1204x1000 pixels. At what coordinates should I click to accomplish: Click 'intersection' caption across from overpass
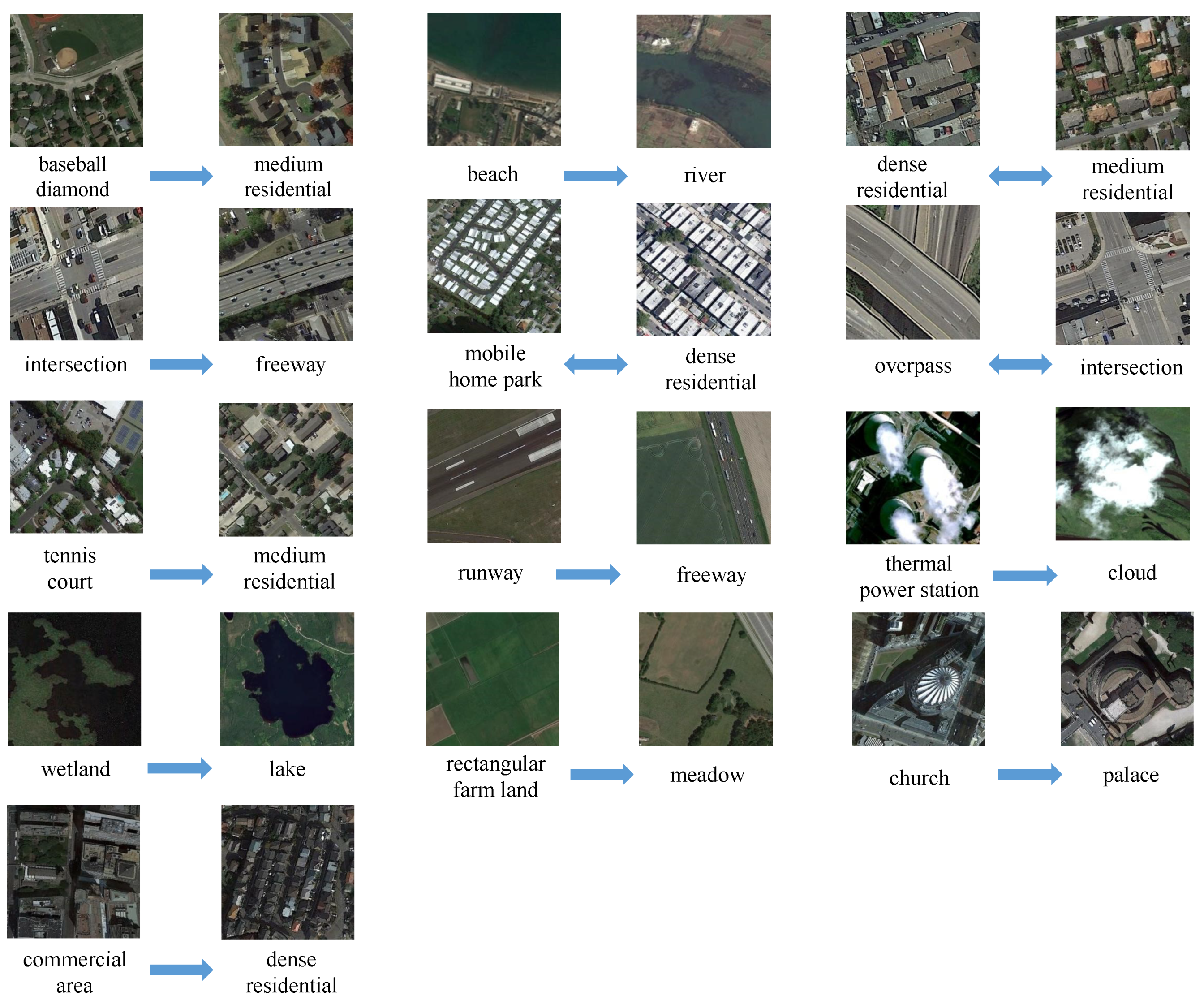[1131, 367]
